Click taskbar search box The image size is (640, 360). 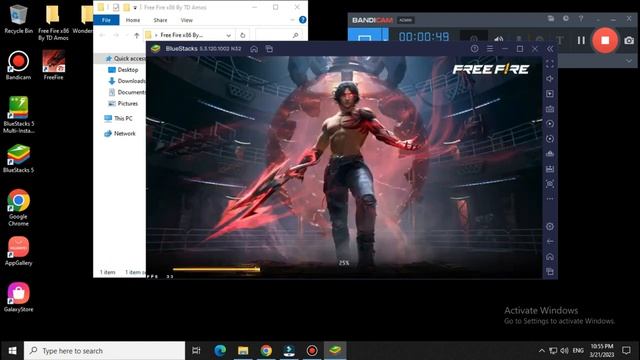(x=104, y=351)
